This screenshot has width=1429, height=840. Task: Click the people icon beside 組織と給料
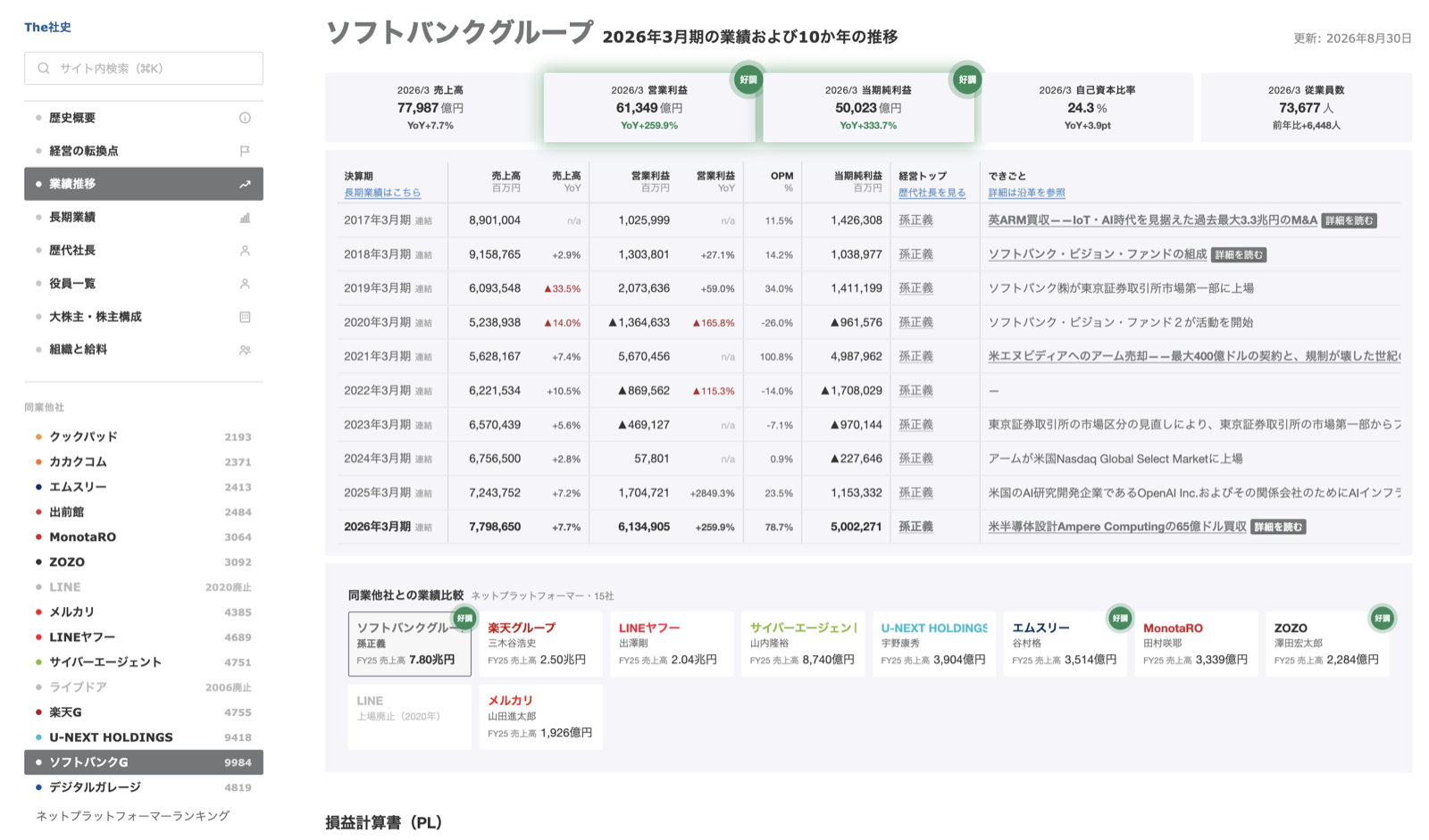245,350
